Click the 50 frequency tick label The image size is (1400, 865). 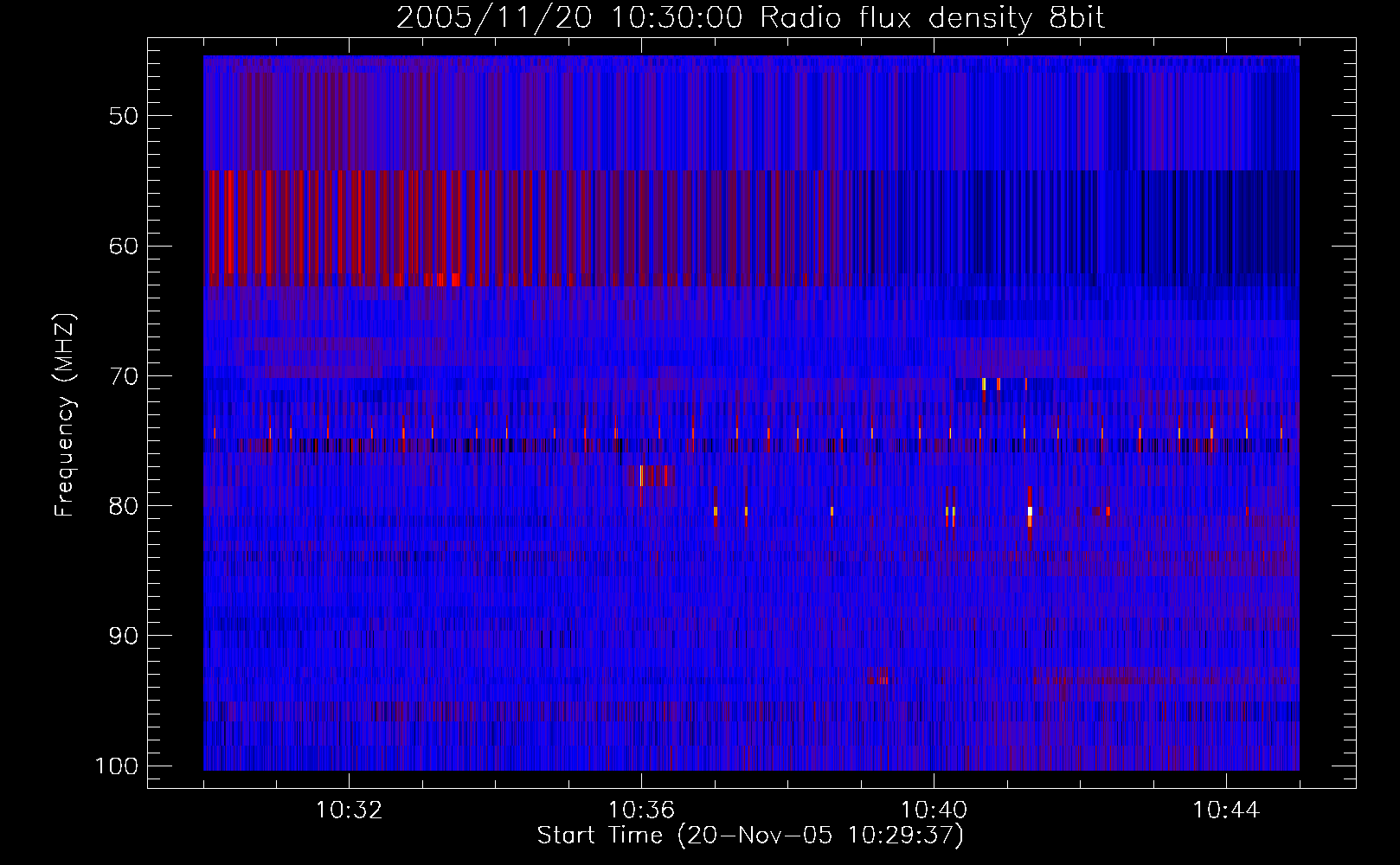(x=124, y=116)
